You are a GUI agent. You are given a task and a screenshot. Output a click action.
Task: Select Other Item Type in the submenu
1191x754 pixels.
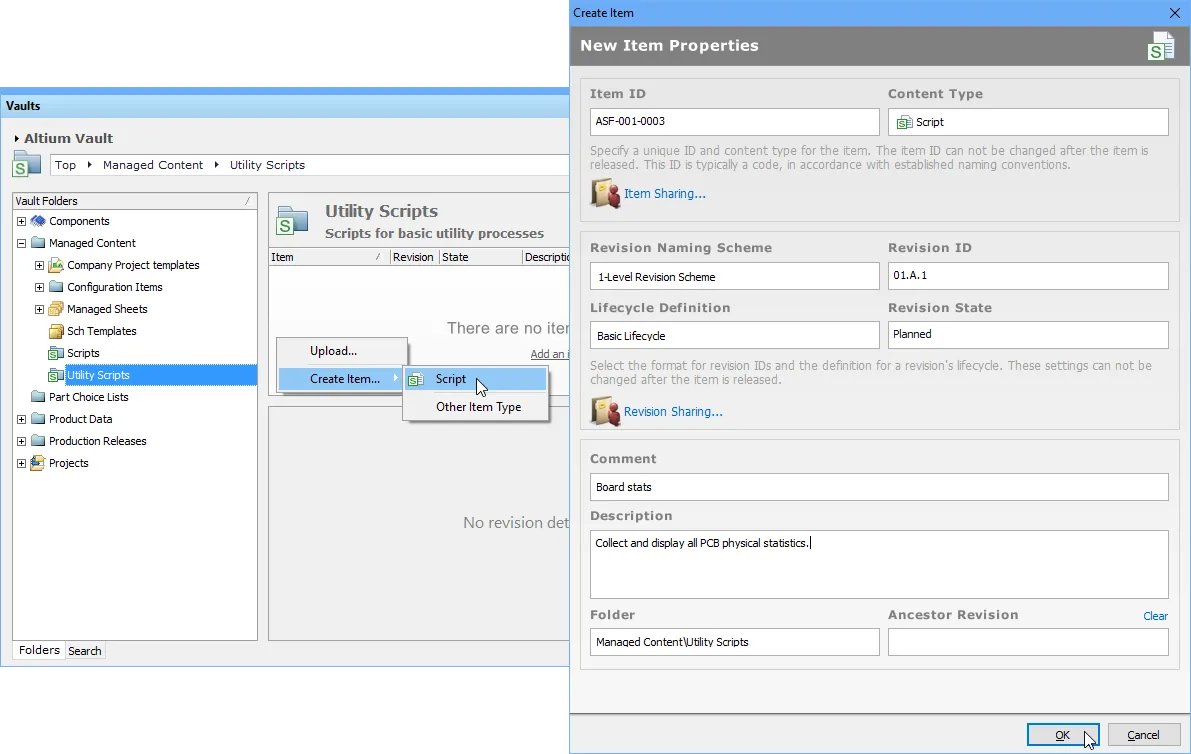[x=475, y=407]
